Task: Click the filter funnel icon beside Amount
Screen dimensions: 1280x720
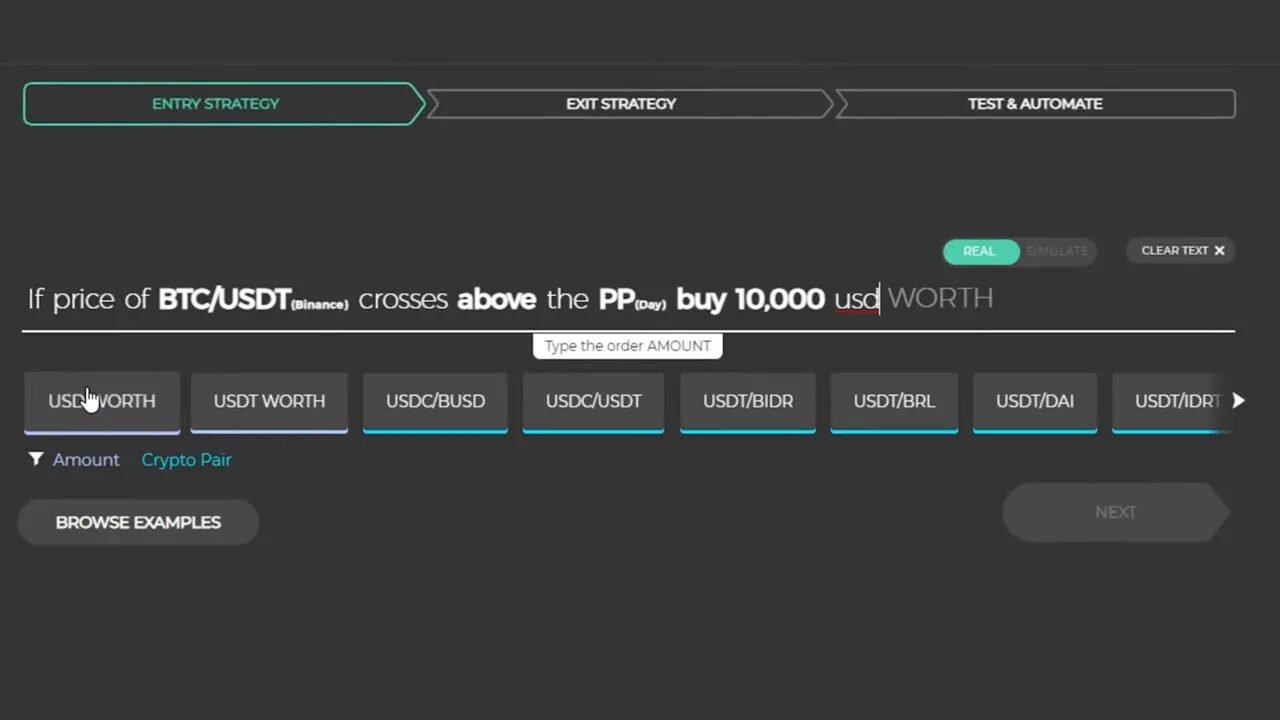Action: [35, 459]
